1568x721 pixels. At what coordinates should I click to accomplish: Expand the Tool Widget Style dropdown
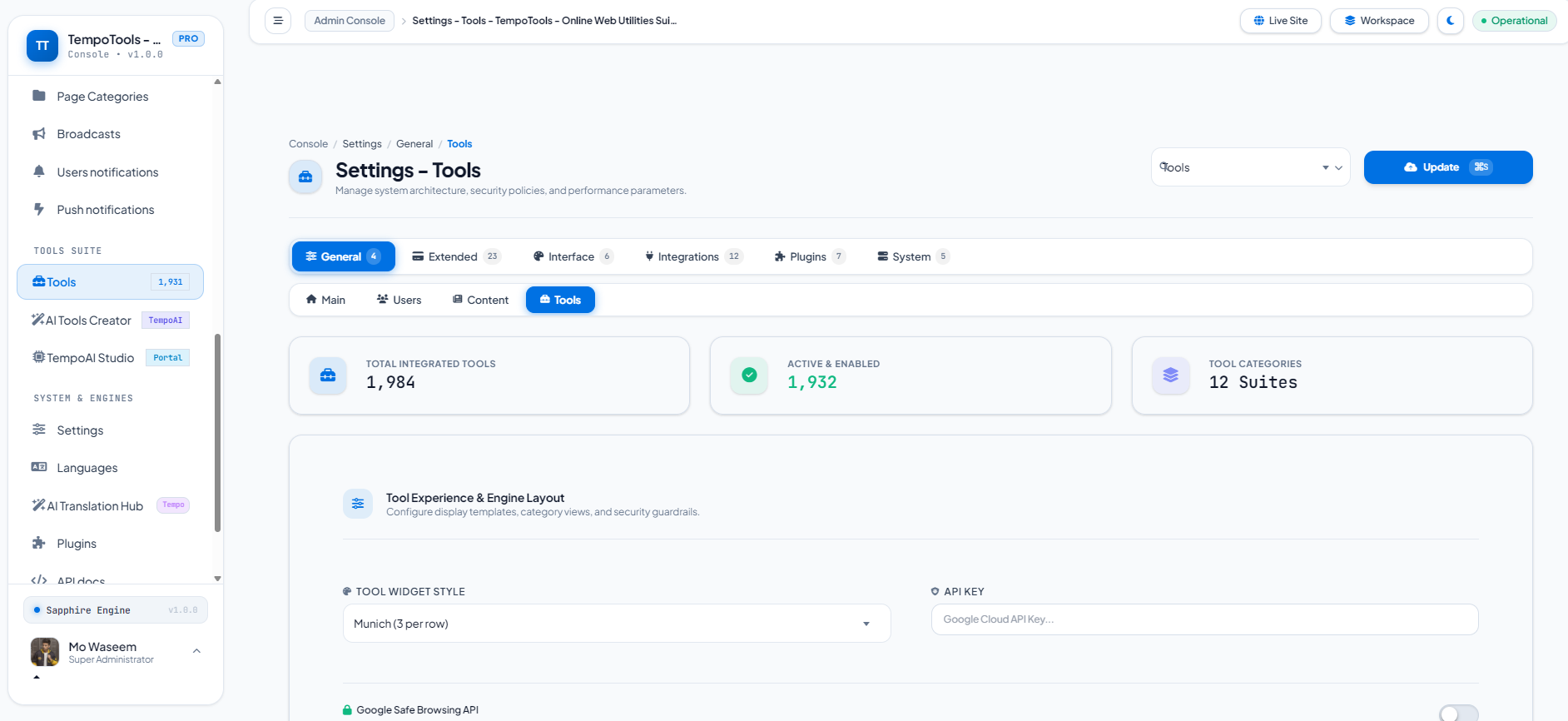[617, 624]
